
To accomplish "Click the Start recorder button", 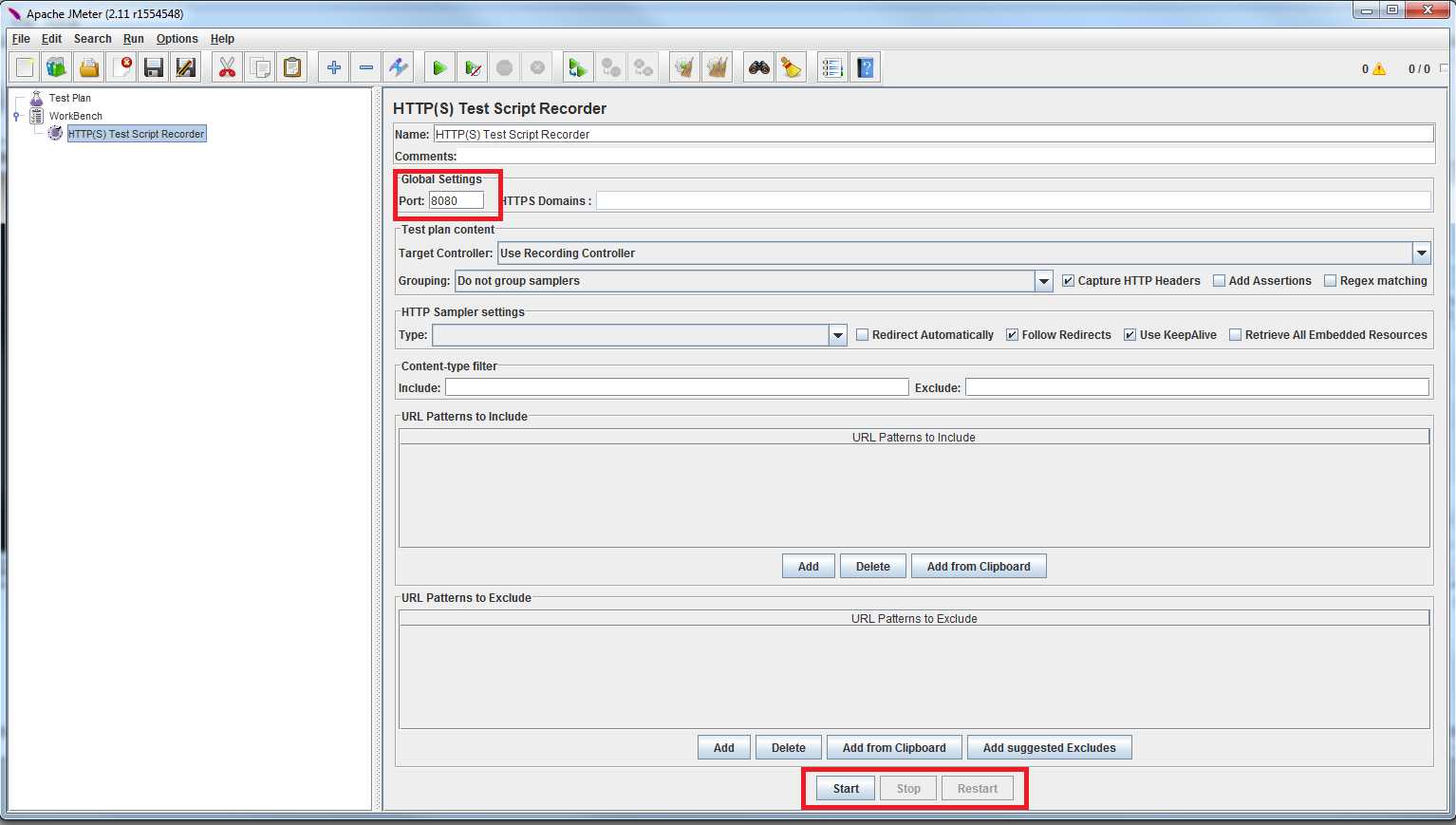I will click(846, 789).
